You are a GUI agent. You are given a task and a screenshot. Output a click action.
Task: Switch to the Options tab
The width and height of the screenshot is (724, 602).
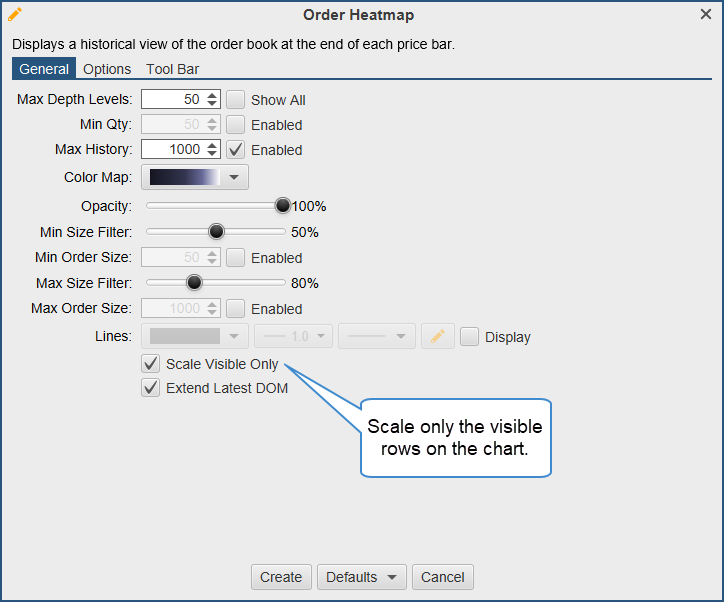(x=107, y=69)
